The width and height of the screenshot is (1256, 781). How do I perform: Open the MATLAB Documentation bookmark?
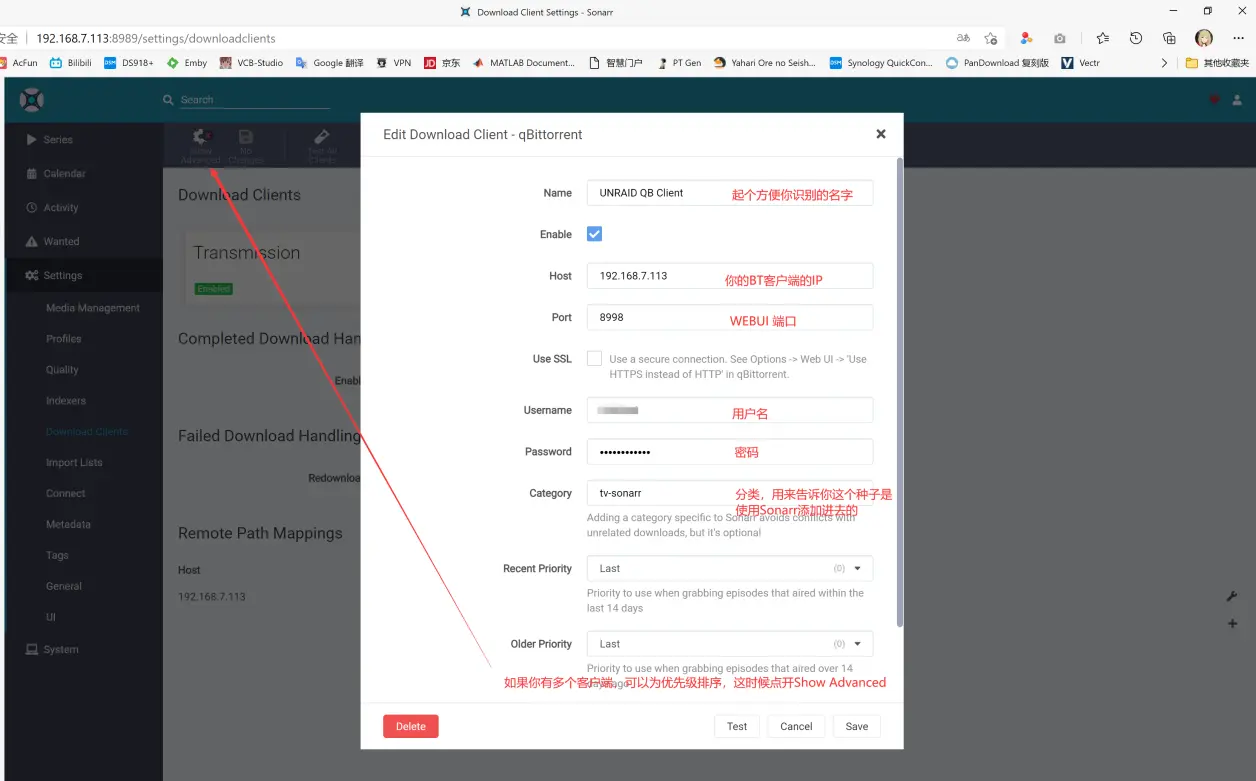524,63
